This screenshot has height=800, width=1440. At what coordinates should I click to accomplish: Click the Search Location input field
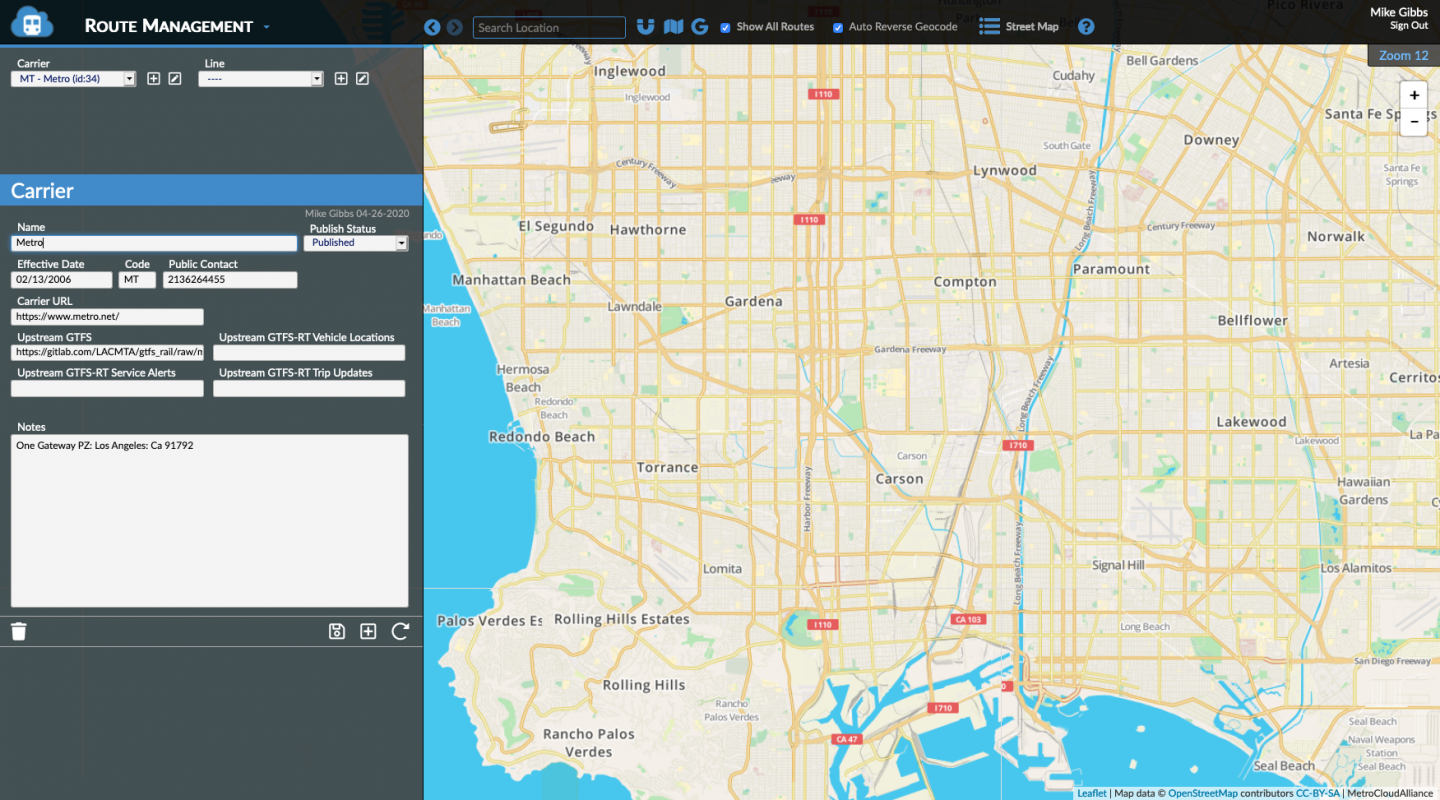click(549, 28)
